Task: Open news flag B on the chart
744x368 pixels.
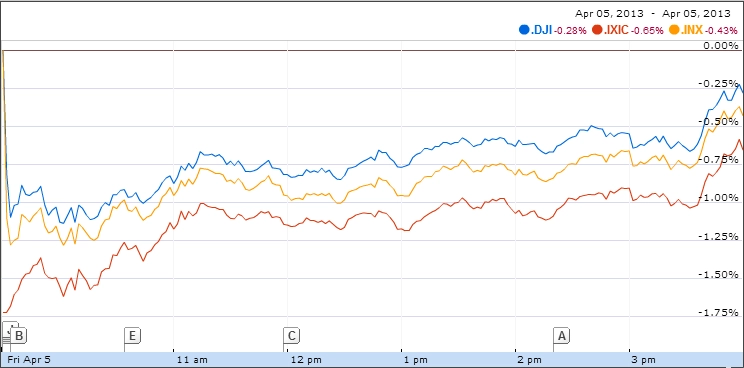Action: (x=19, y=336)
